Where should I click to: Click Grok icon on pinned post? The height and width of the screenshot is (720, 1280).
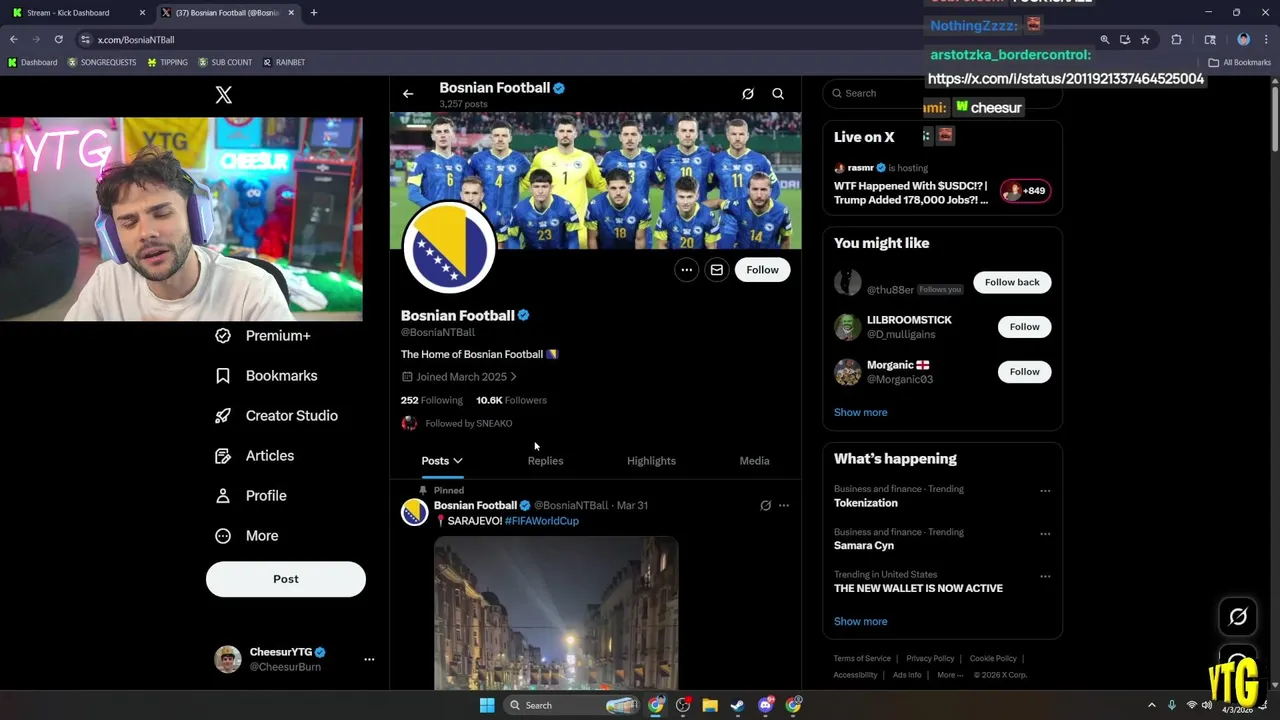(766, 506)
